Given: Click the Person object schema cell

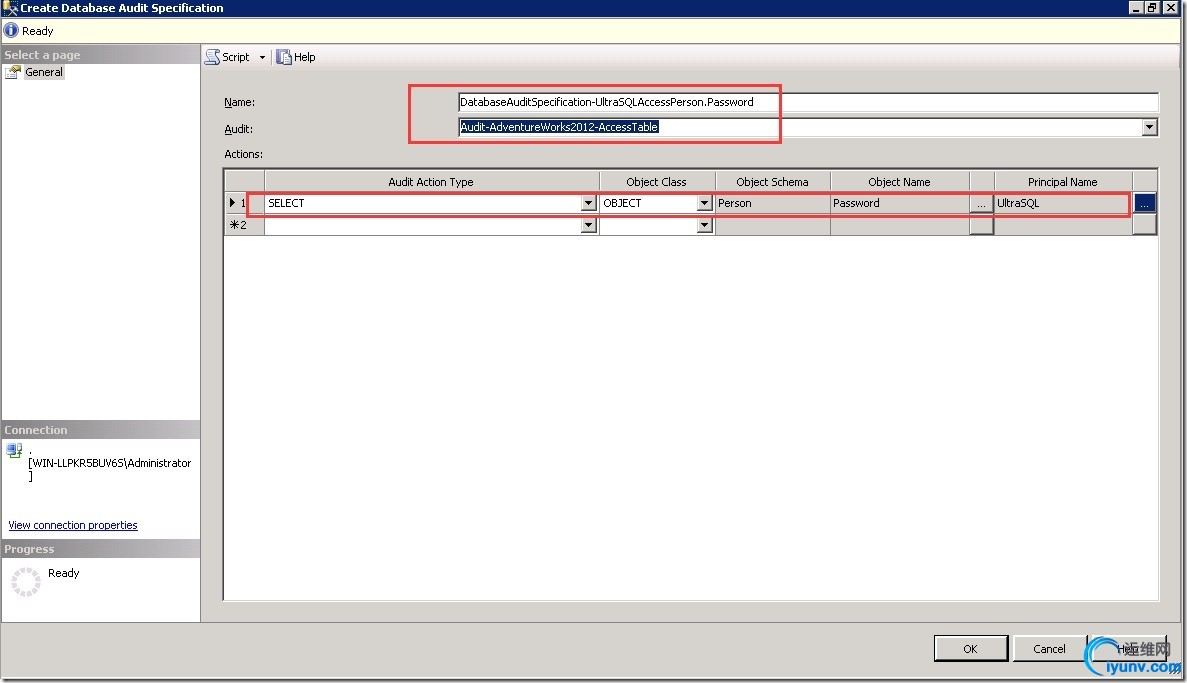Looking at the screenshot, I should pos(772,203).
